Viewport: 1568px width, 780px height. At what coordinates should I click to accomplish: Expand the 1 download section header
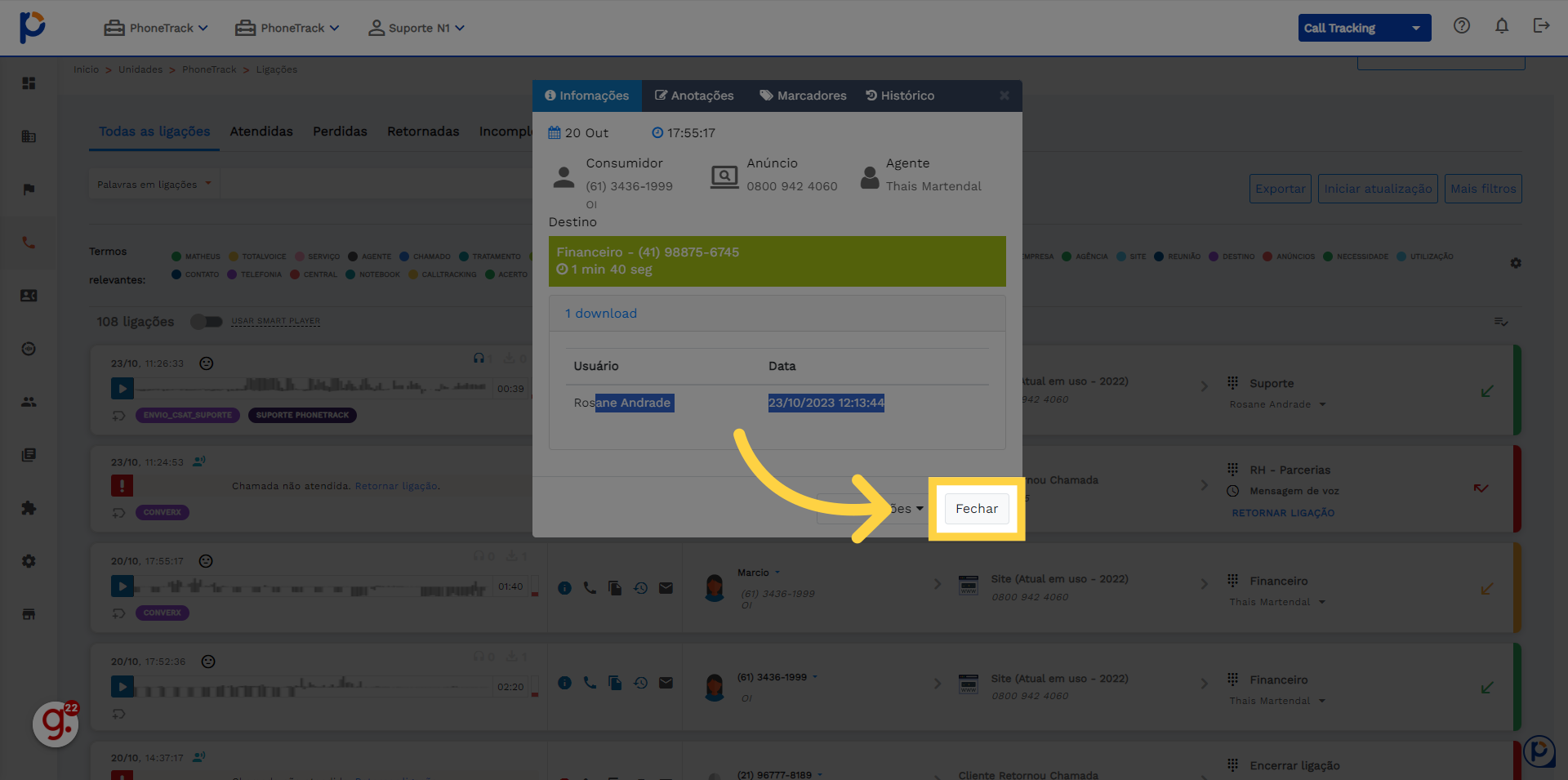777,314
